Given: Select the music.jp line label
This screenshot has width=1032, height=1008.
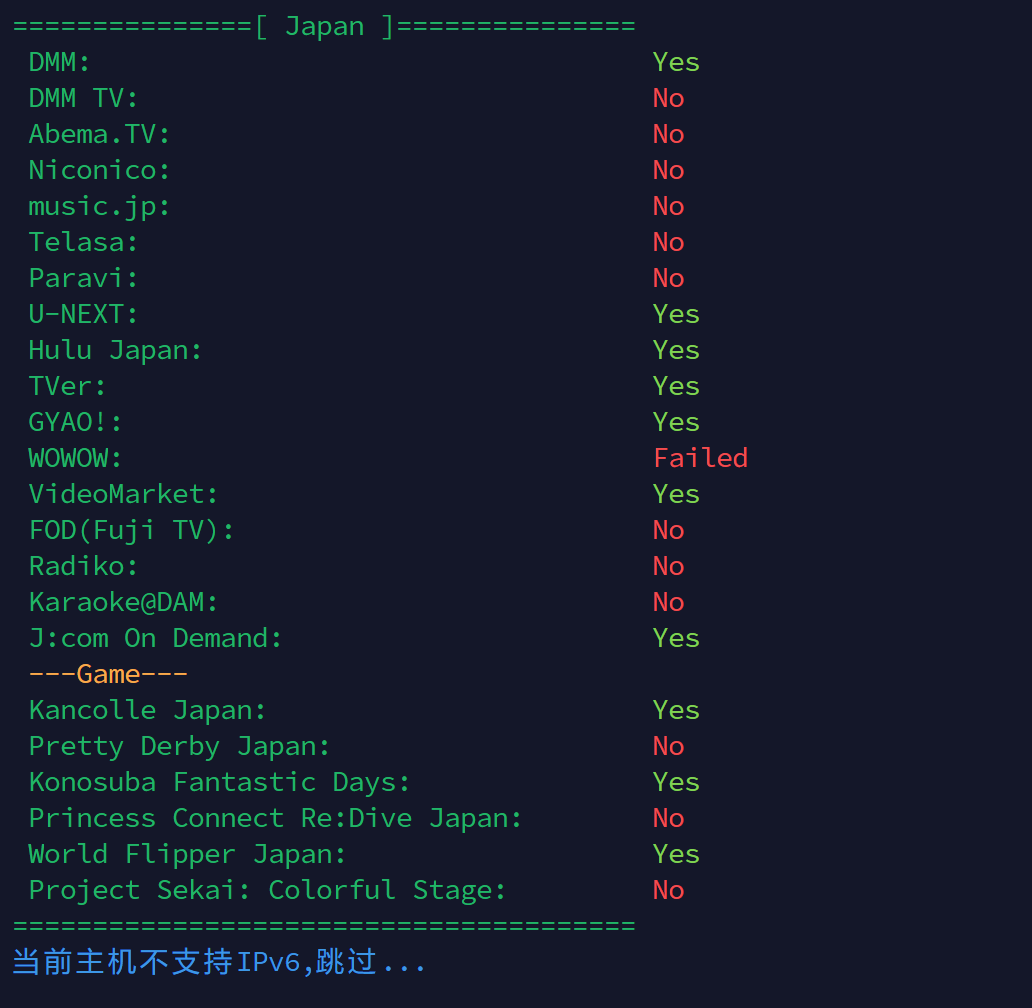Looking at the screenshot, I should [99, 207].
